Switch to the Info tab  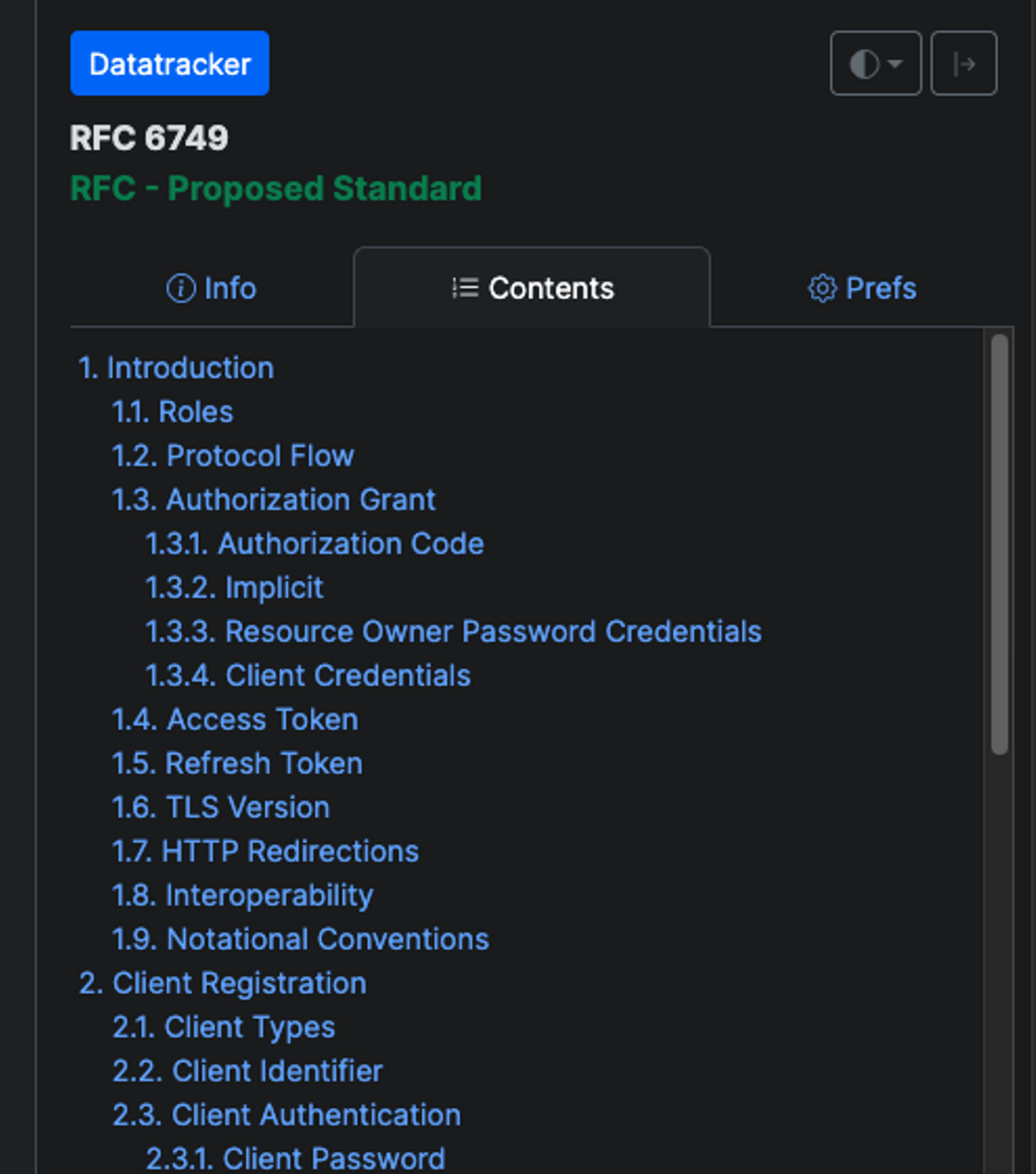[x=212, y=288]
